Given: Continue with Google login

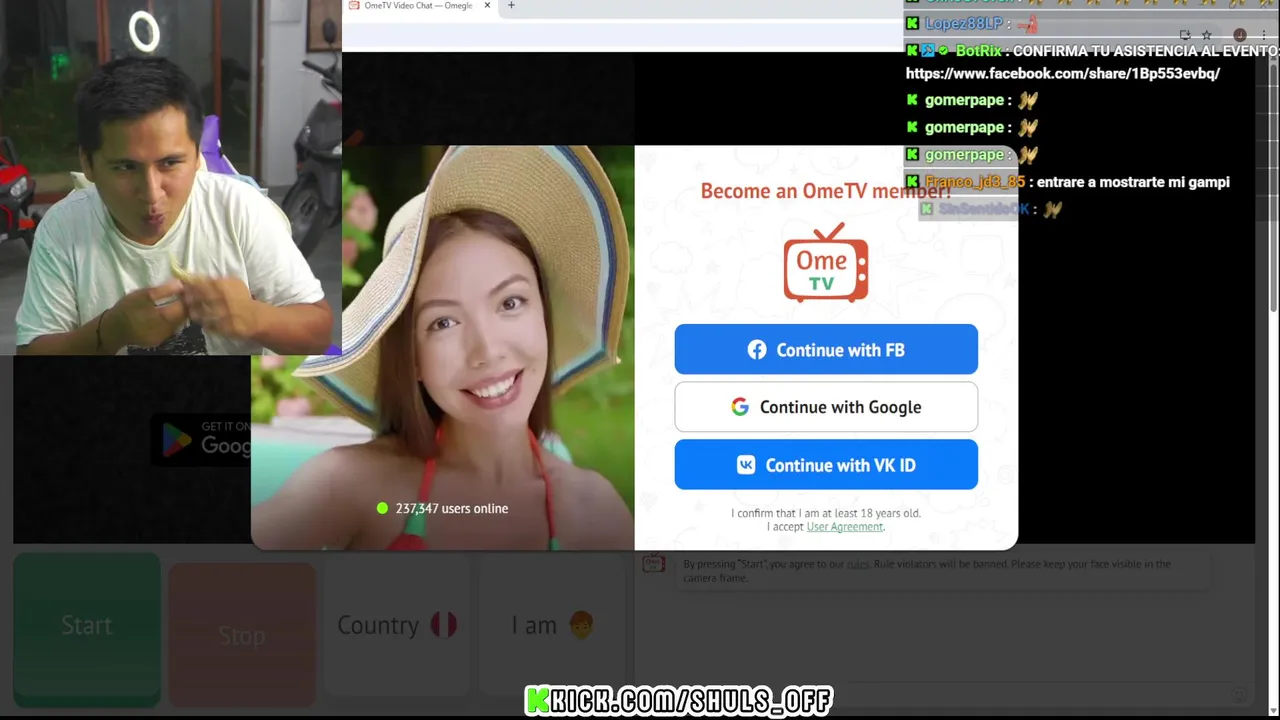Looking at the screenshot, I should coord(826,407).
